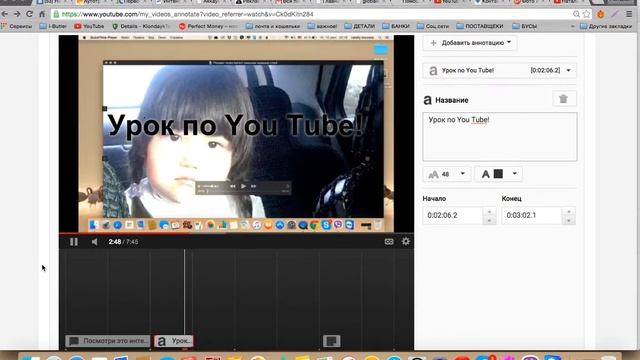Reload the YouTube page
Image resolution: width=640 pixels, height=360 pixels.
[29, 14]
